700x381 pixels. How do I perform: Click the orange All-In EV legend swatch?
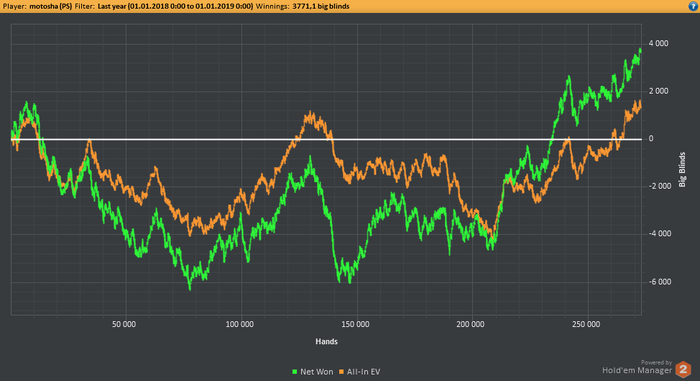pyautogui.click(x=342, y=372)
